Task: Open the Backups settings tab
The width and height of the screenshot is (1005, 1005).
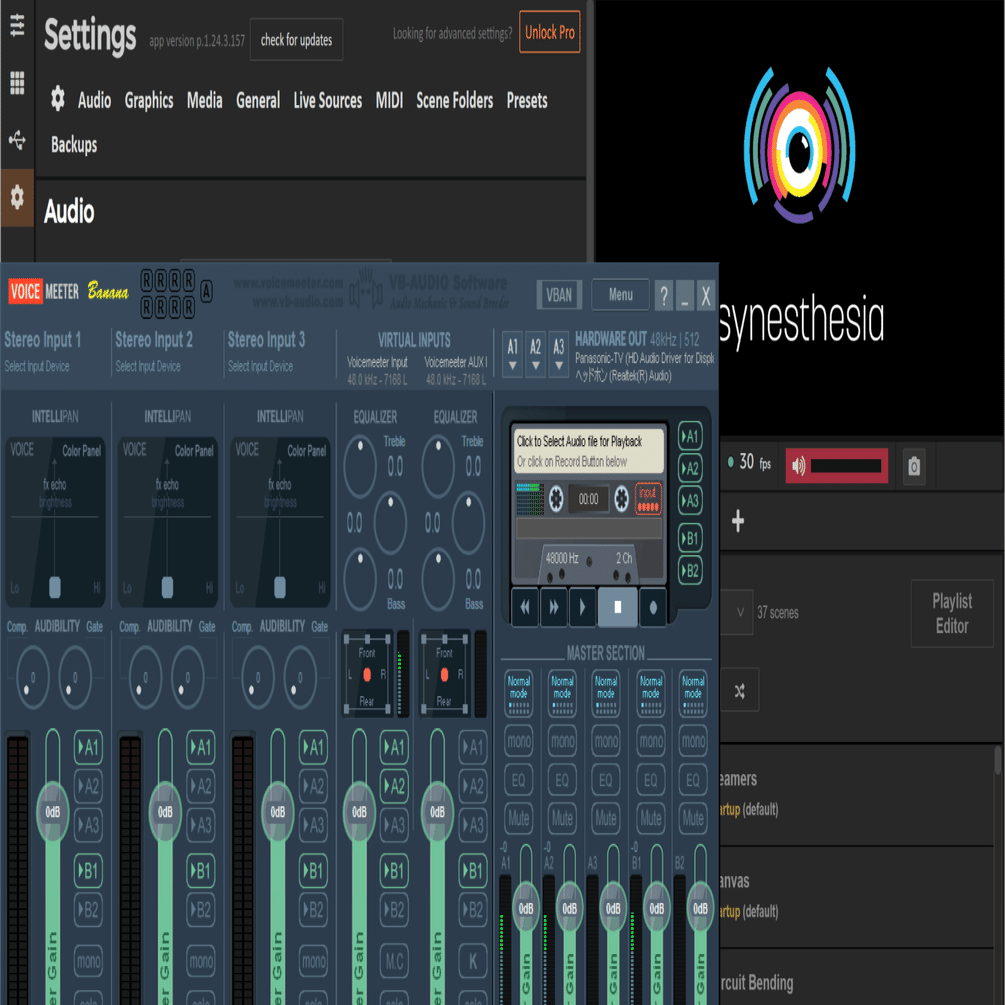Action: pos(74,145)
